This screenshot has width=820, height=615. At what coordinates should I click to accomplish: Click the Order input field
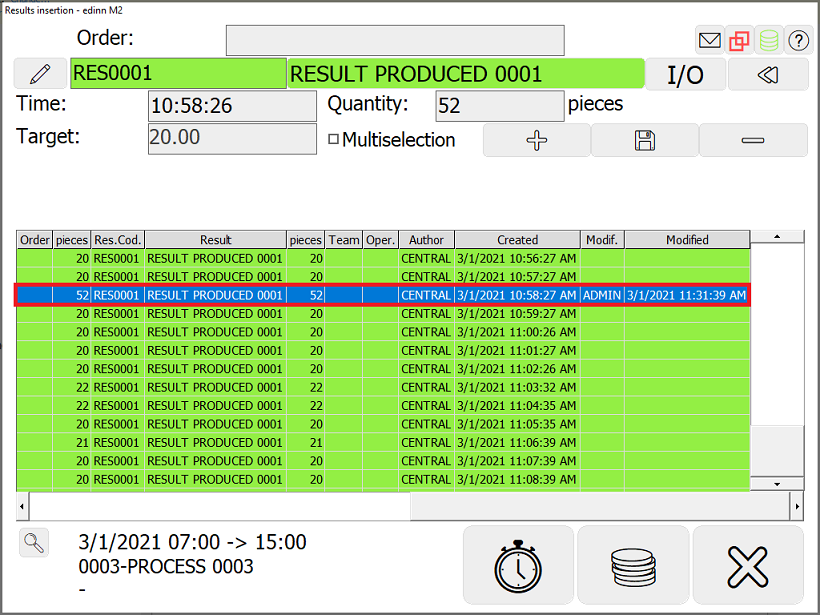(x=395, y=40)
